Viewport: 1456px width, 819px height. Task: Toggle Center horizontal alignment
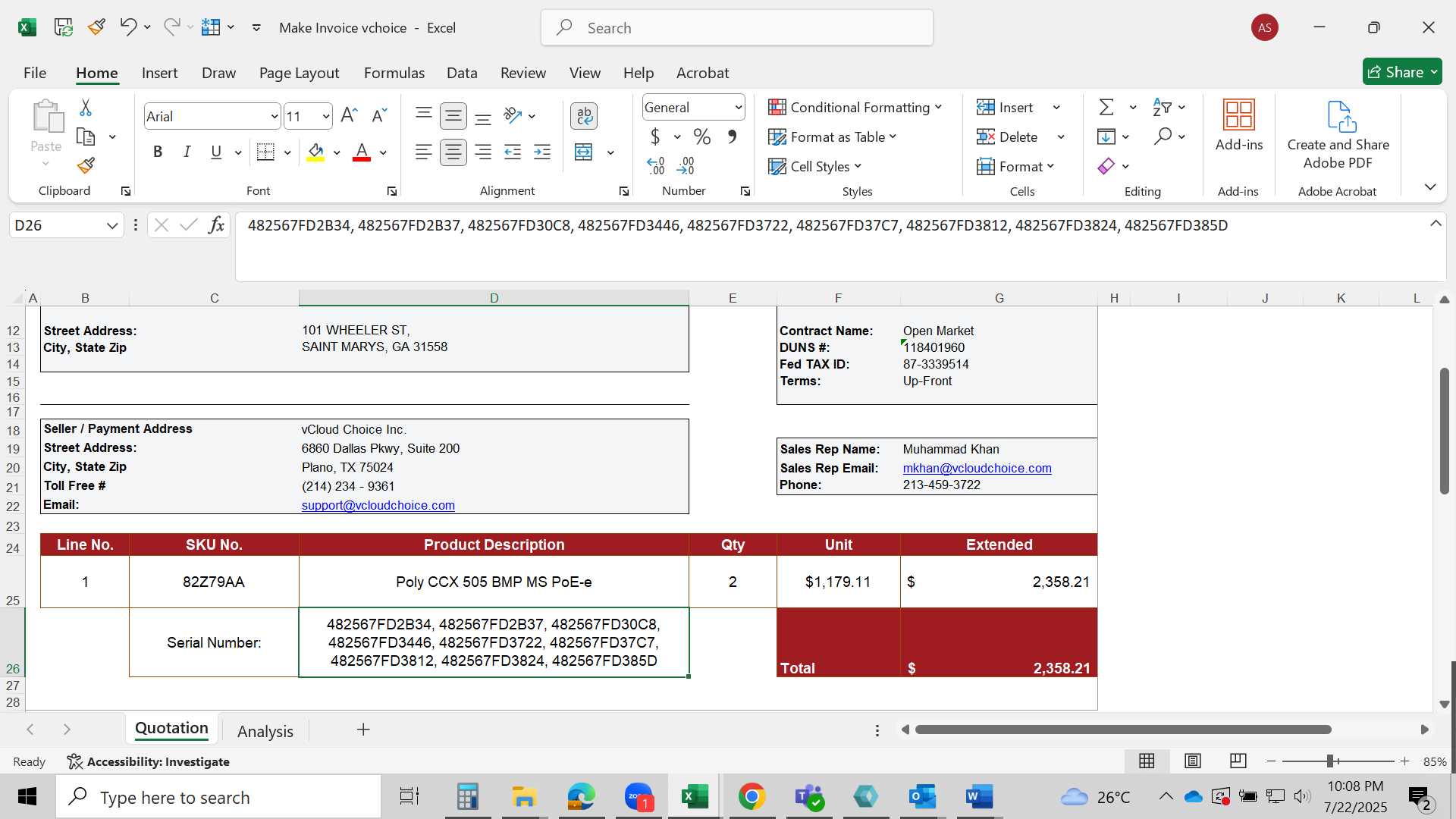(x=453, y=152)
